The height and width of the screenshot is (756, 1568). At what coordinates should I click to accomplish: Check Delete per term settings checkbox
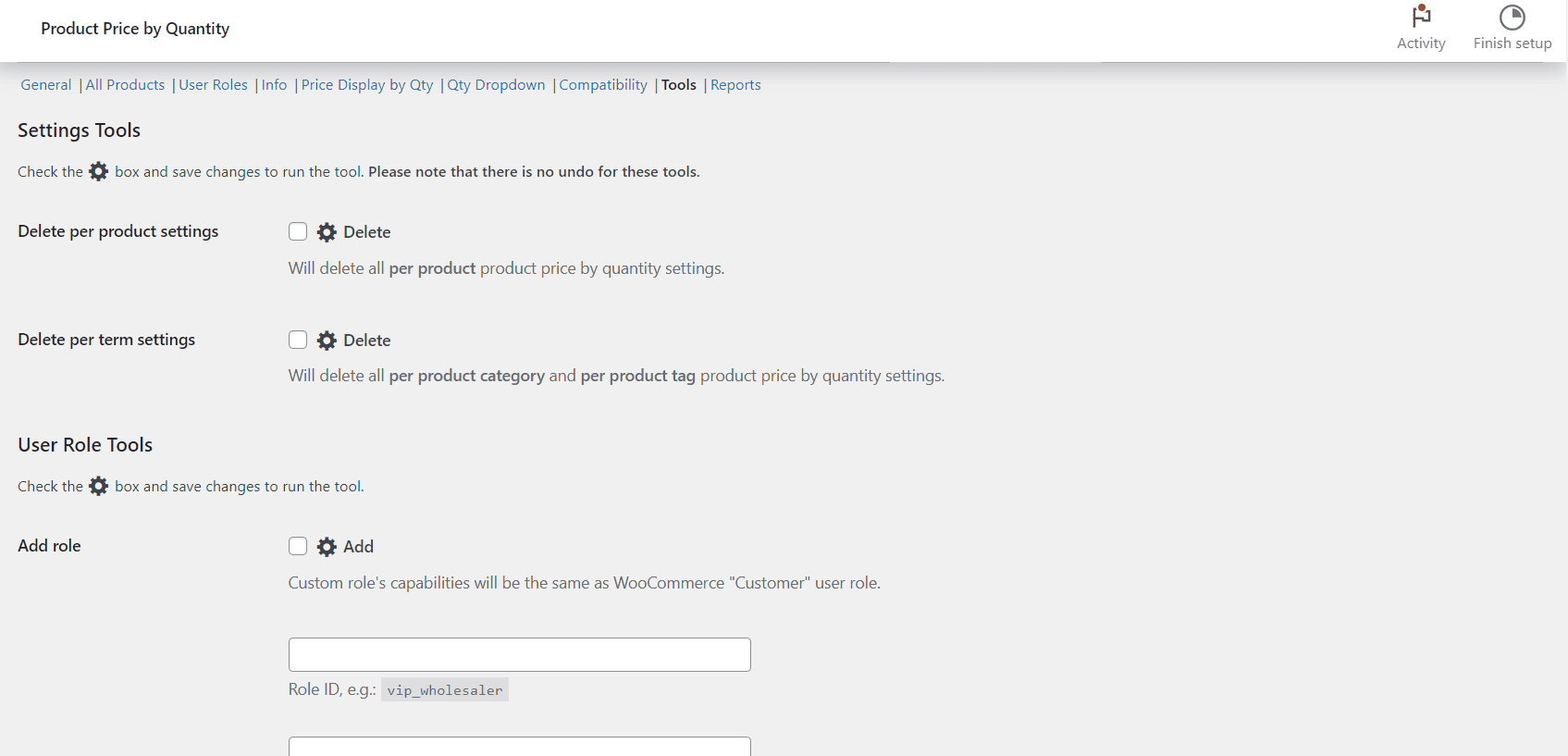point(298,340)
